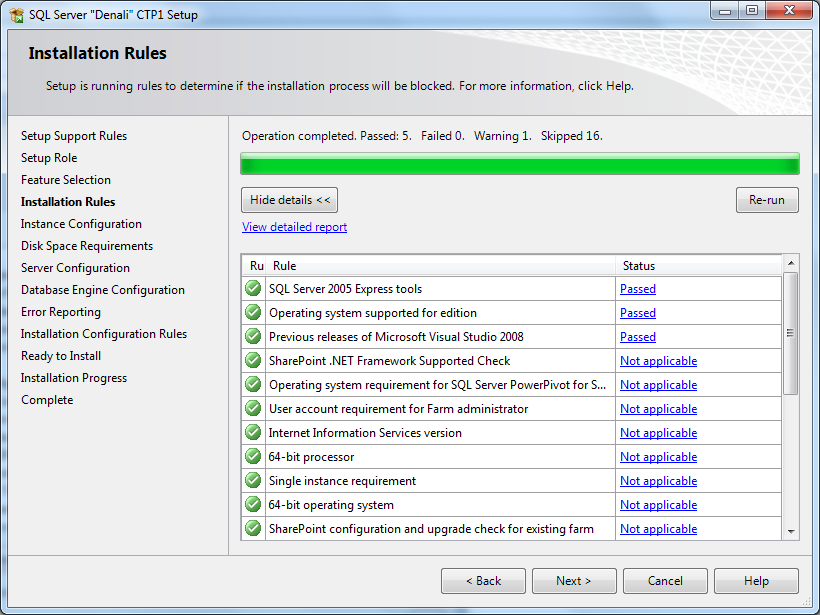820x615 pixels.
Task: Open the View detailed report link
Action: tap(295, 227)
